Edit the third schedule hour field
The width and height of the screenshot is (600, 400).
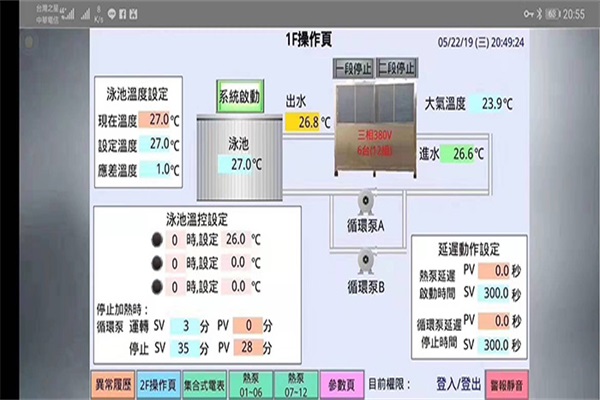coord(175,287)
